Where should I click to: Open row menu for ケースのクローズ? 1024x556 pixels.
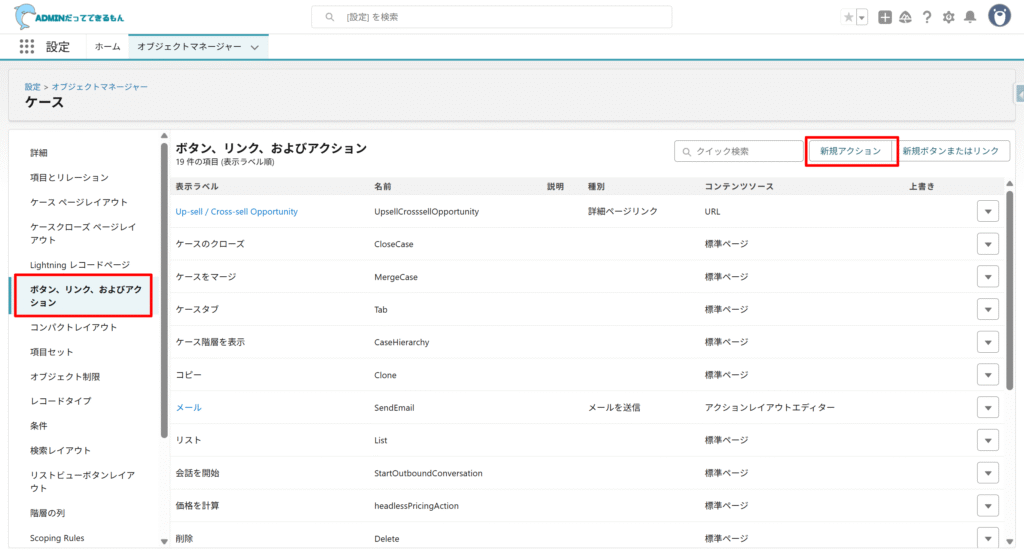987,244
